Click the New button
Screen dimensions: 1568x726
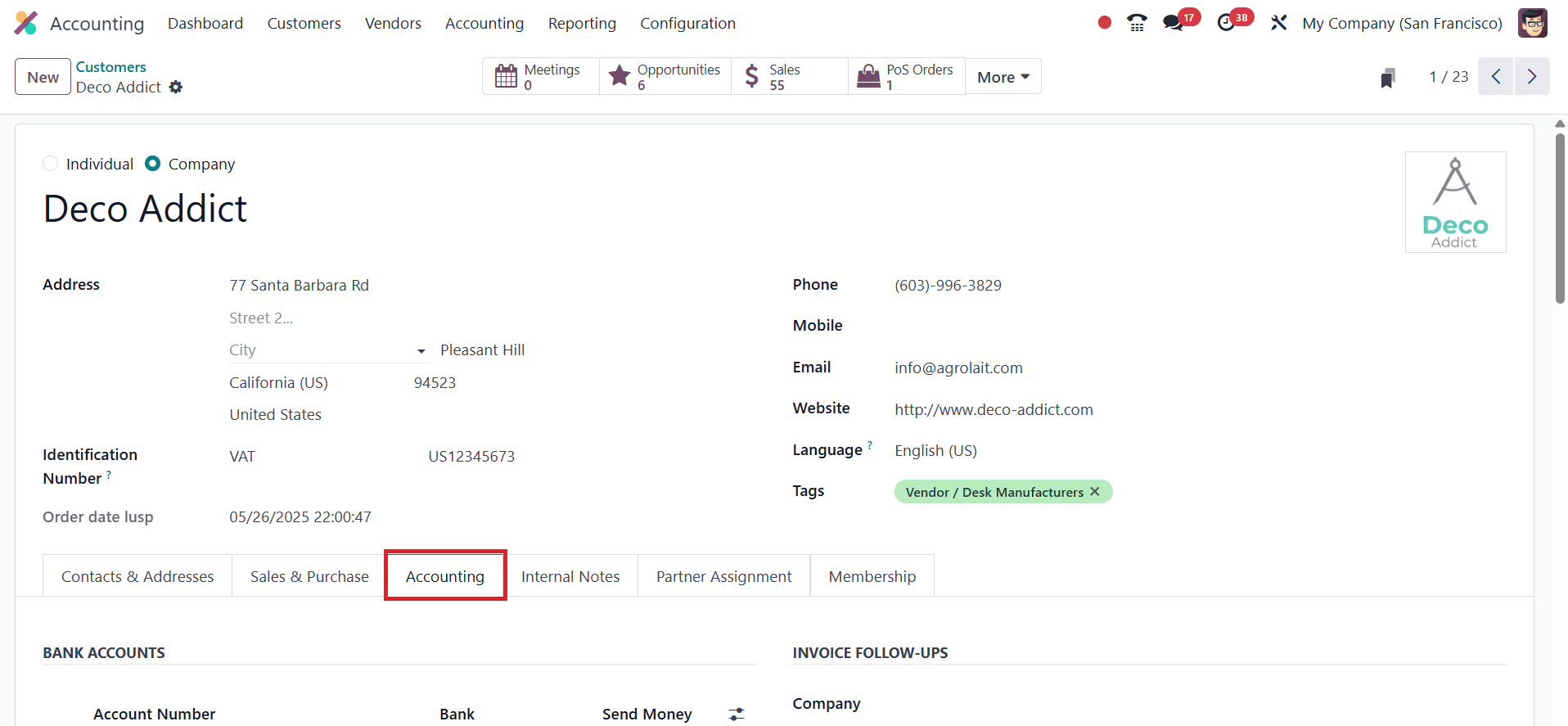click(x=43, y=77)
